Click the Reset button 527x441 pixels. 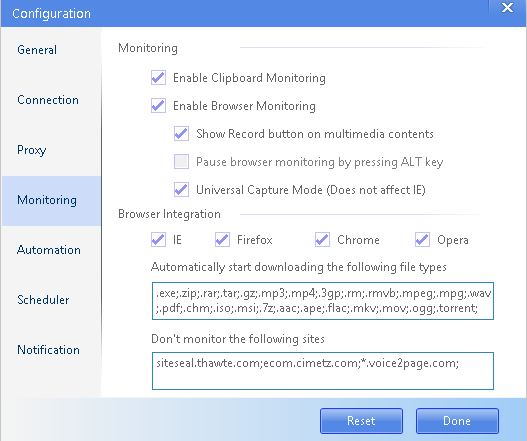pyautogui.click(x=361, y=421)
